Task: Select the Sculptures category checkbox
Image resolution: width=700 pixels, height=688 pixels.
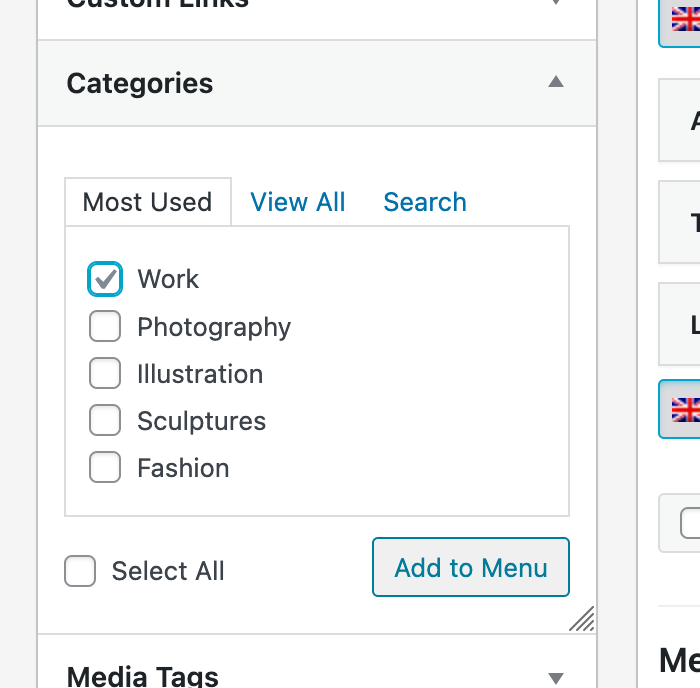Action: [x=105, y=420]
